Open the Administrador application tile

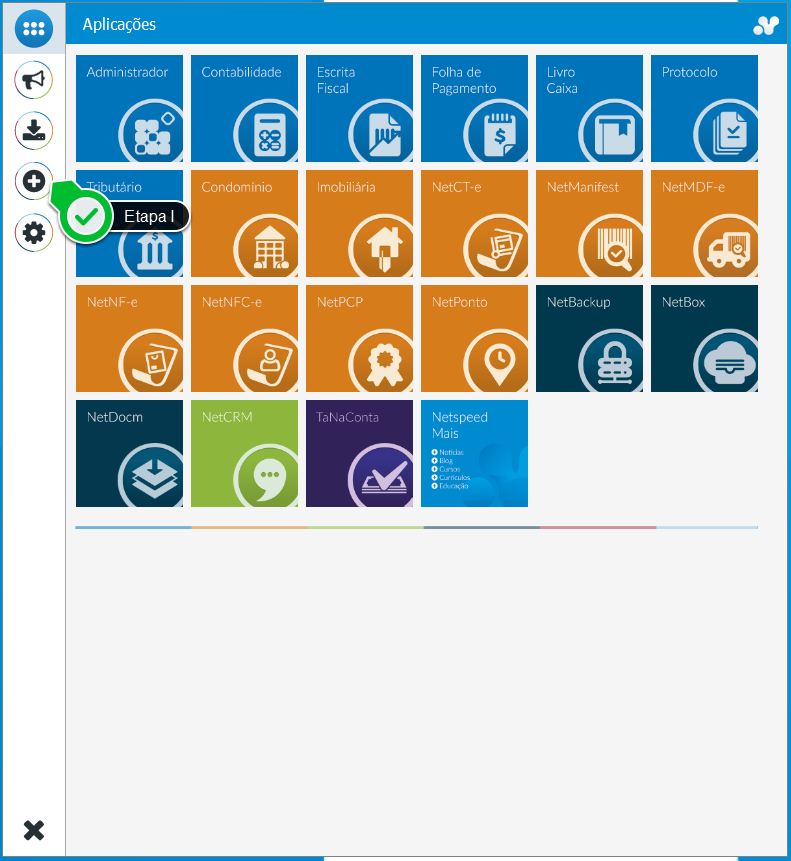130,108
